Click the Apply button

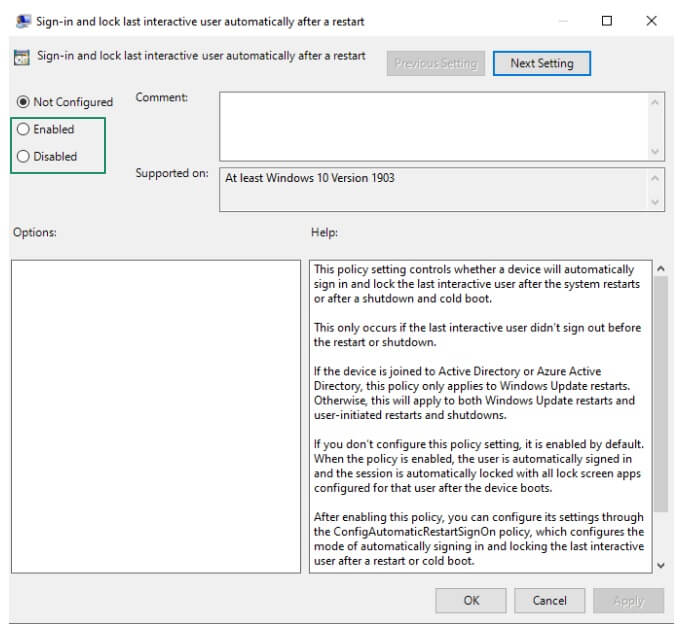629,601
